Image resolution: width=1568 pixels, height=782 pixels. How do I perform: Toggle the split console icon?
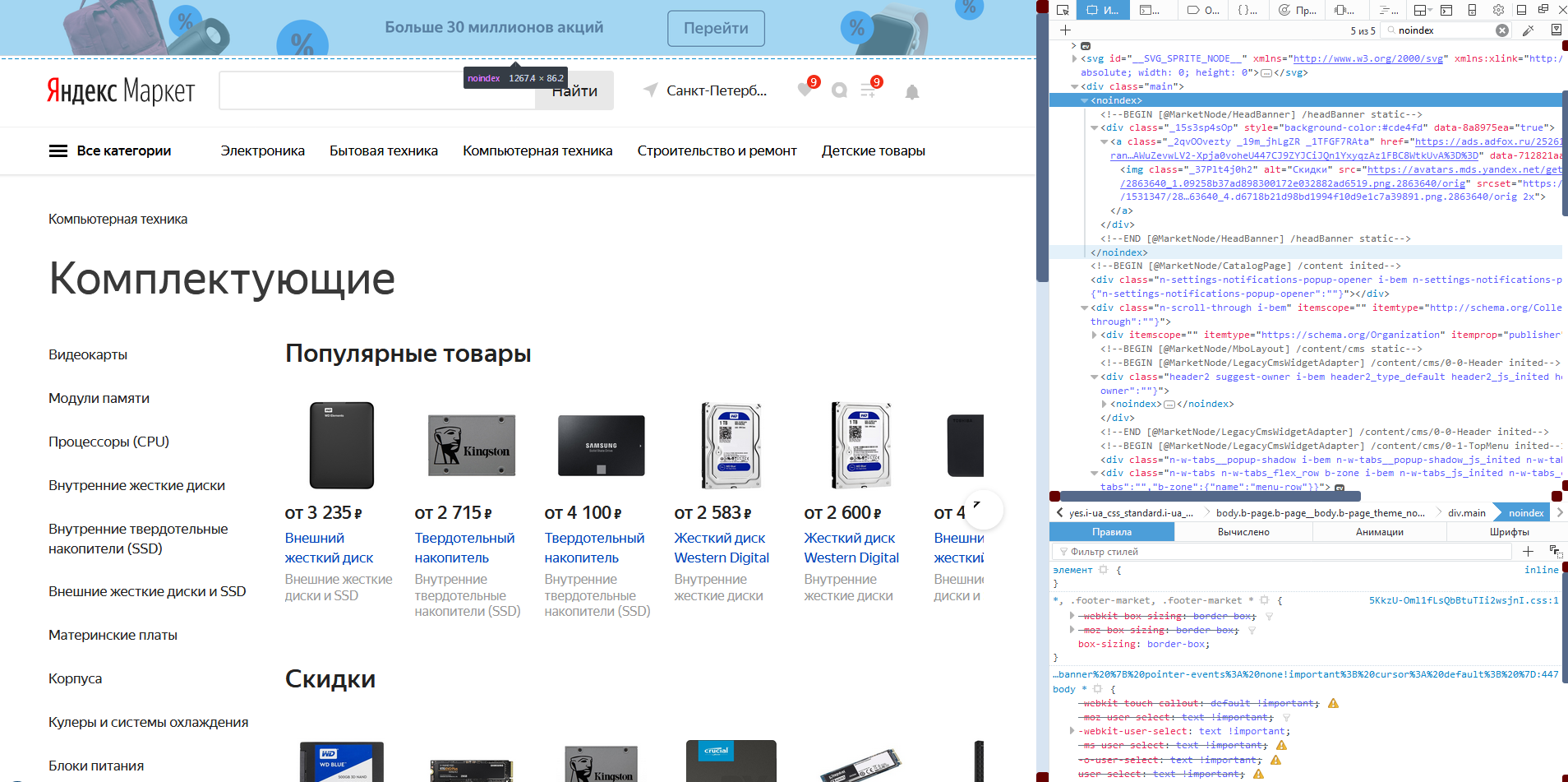point(1446,10)
